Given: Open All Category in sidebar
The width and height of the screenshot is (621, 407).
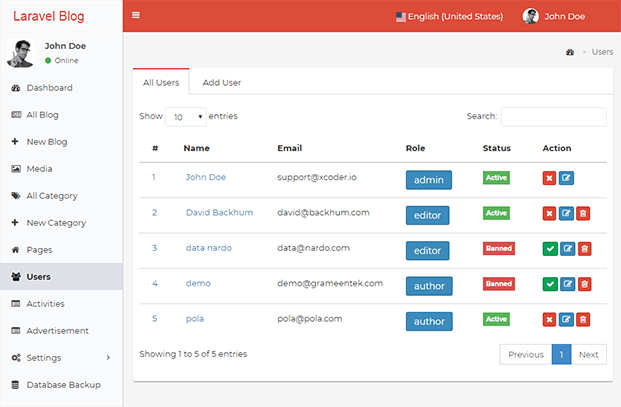Looking at the screenshot, I should click(x=61, y=196).
